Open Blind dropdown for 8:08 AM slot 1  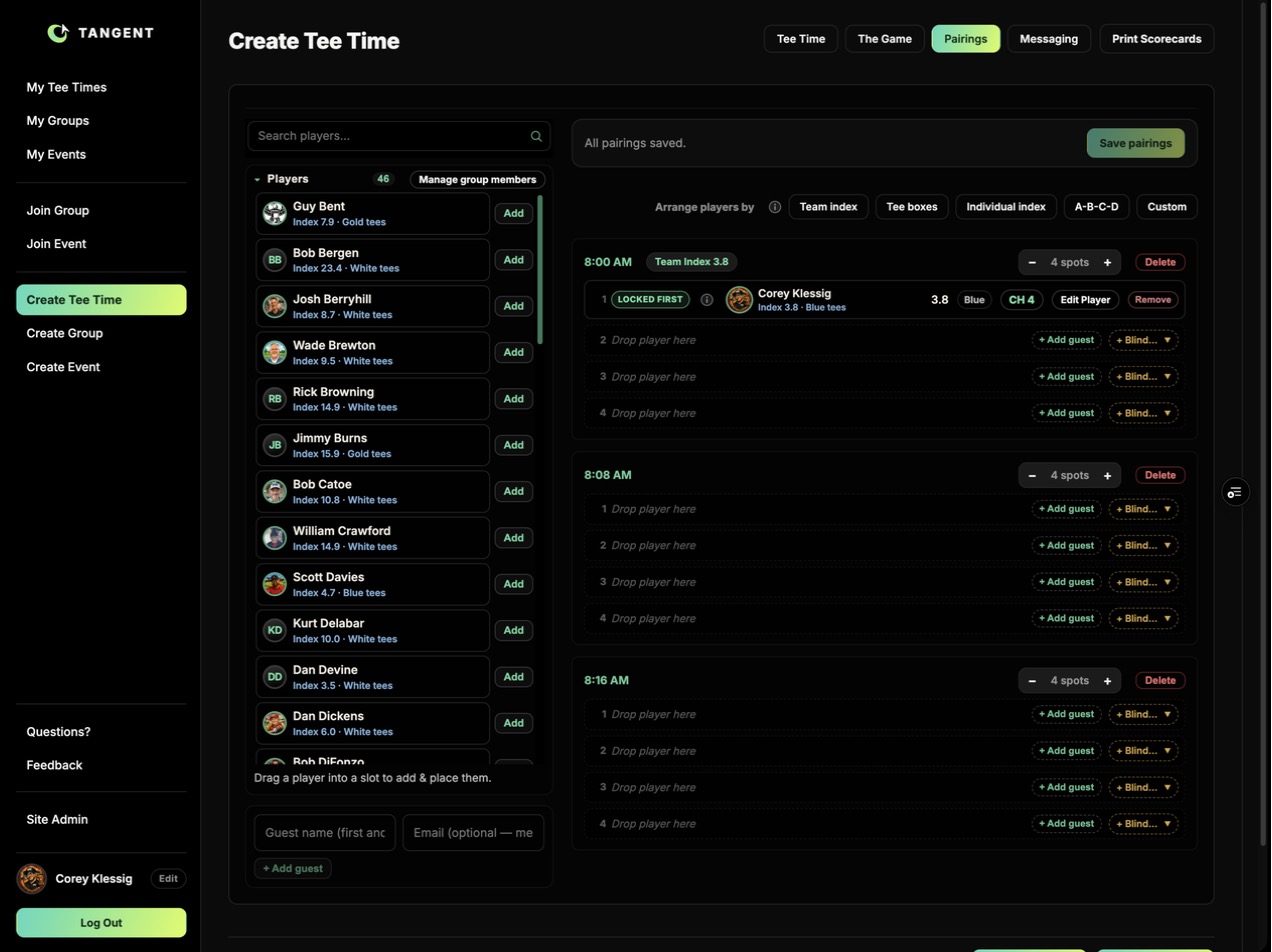pyautogui.click(x=1143, y=509)
